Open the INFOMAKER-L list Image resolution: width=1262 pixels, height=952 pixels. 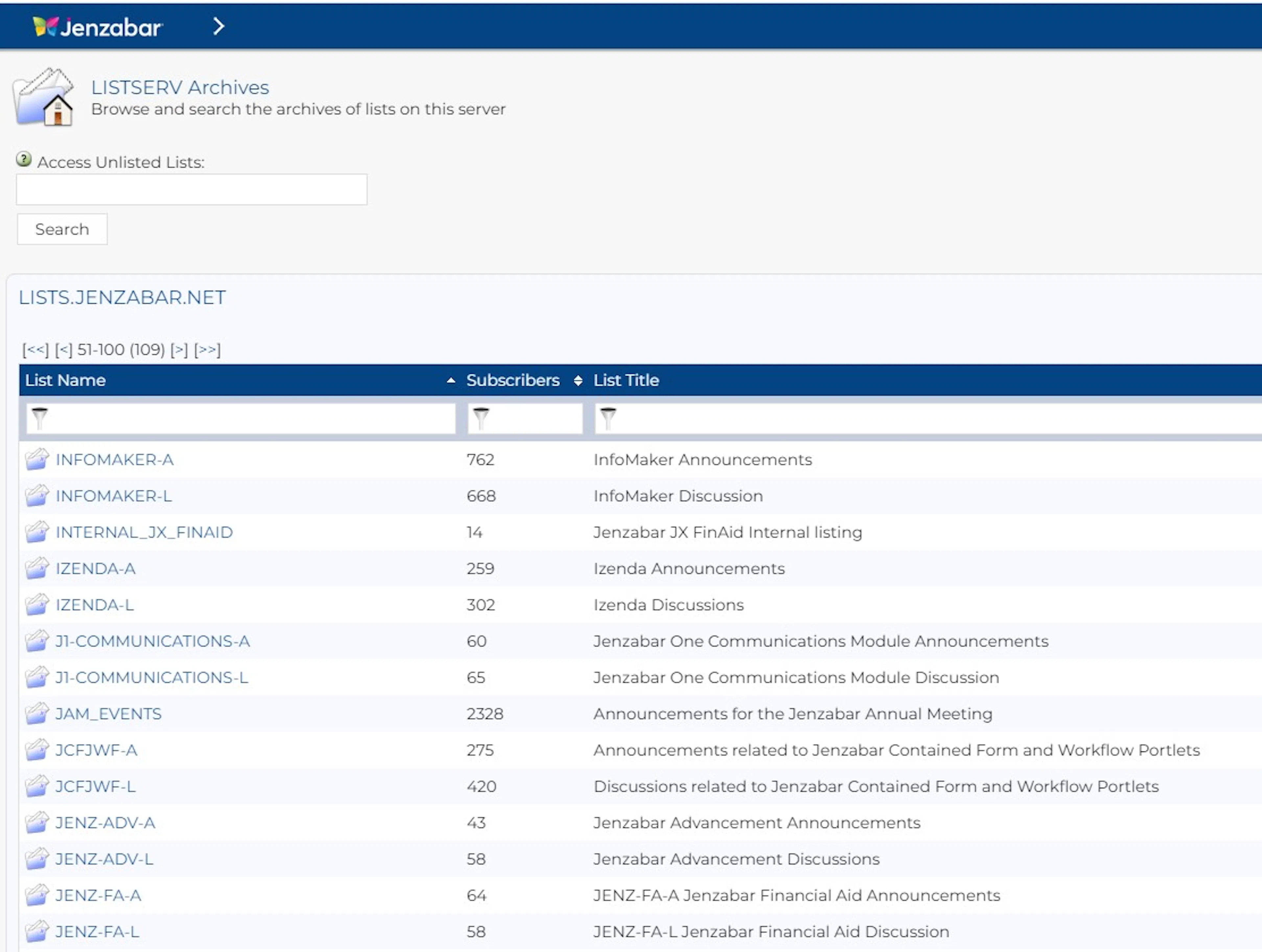coord(113,496)
